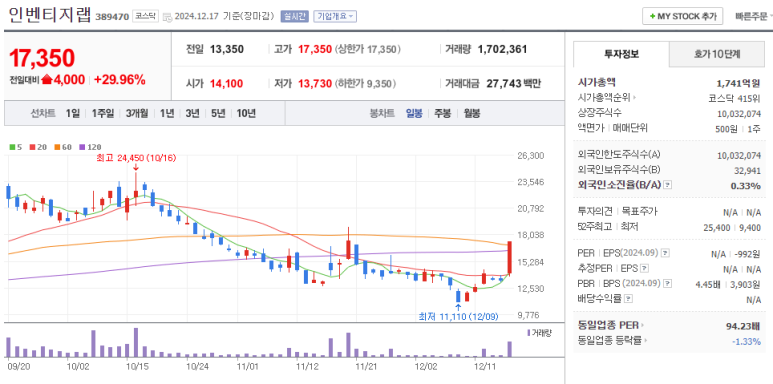
Task: Select the 1일 line chart period
Action: [72, 113]
